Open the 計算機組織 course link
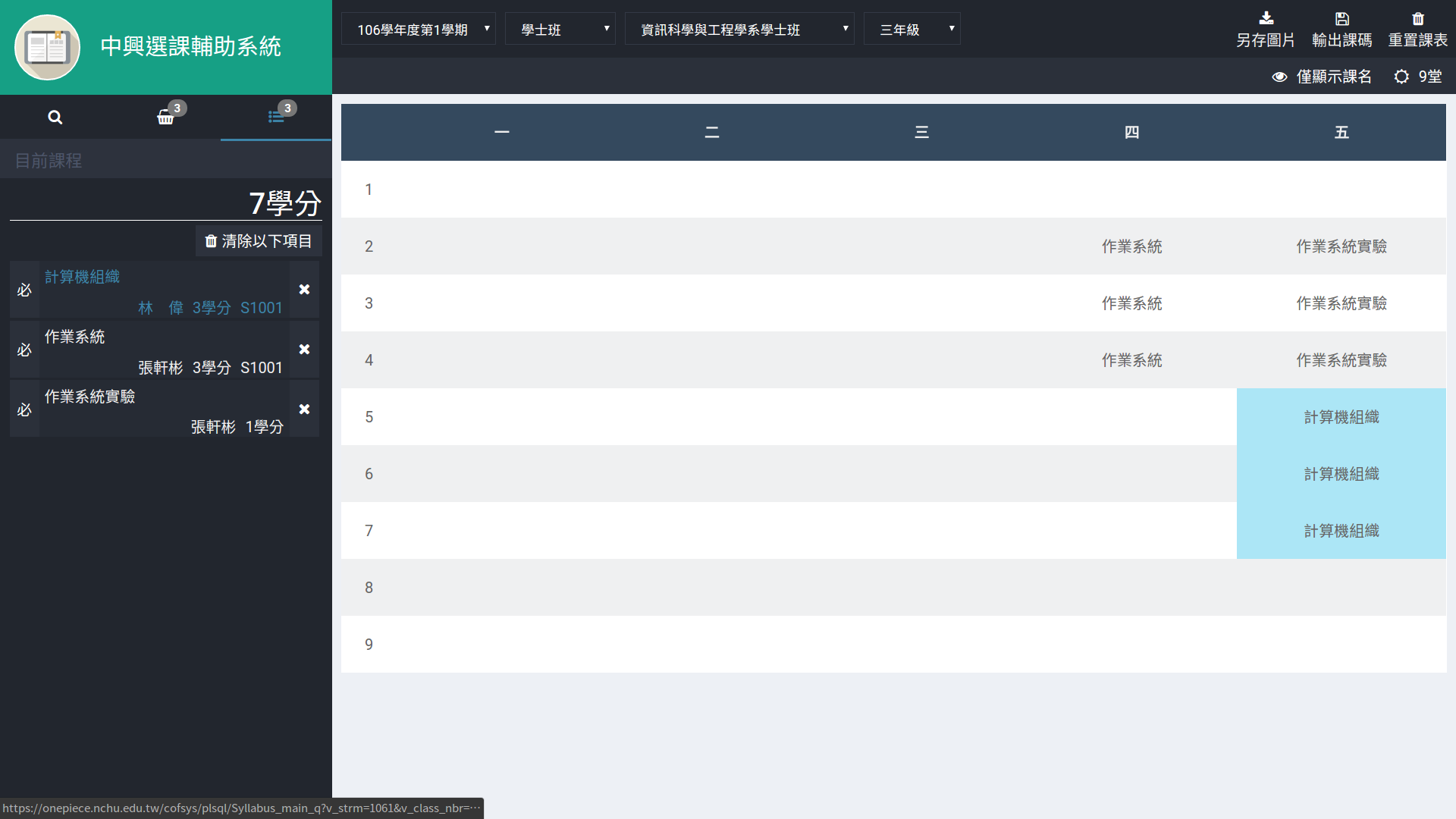Screen dimensions: 1456x819 (82, 277)
